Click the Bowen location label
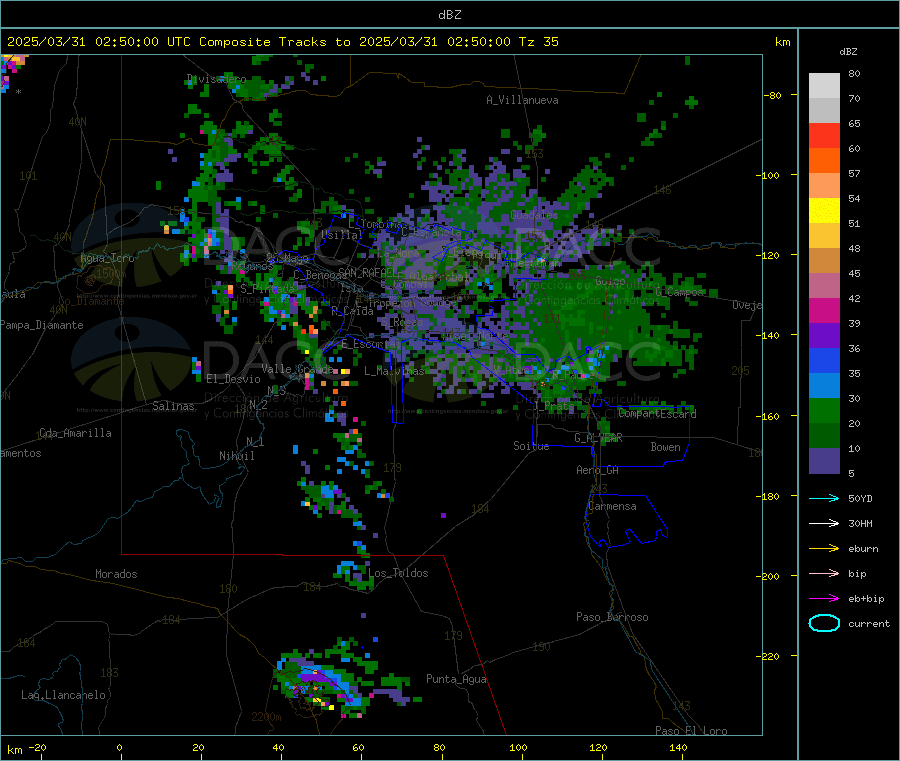 click(x=665, y=447)
